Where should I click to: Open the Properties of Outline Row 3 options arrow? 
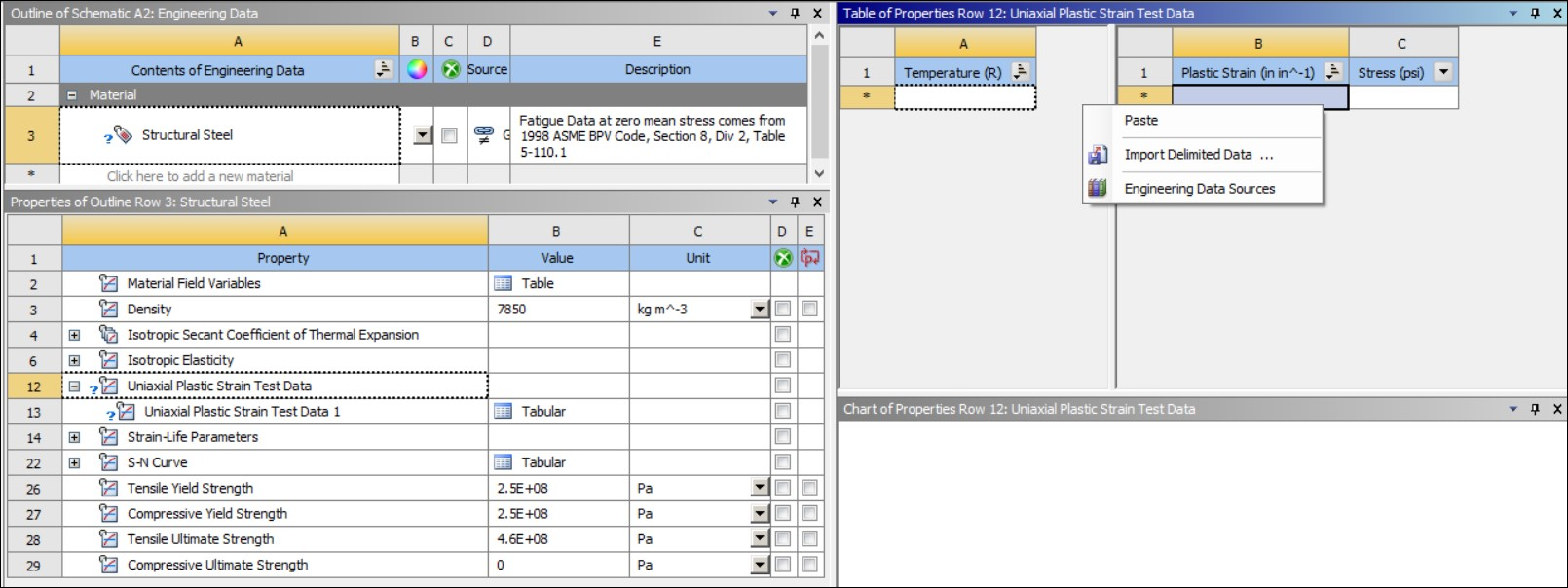coord(773,202)
